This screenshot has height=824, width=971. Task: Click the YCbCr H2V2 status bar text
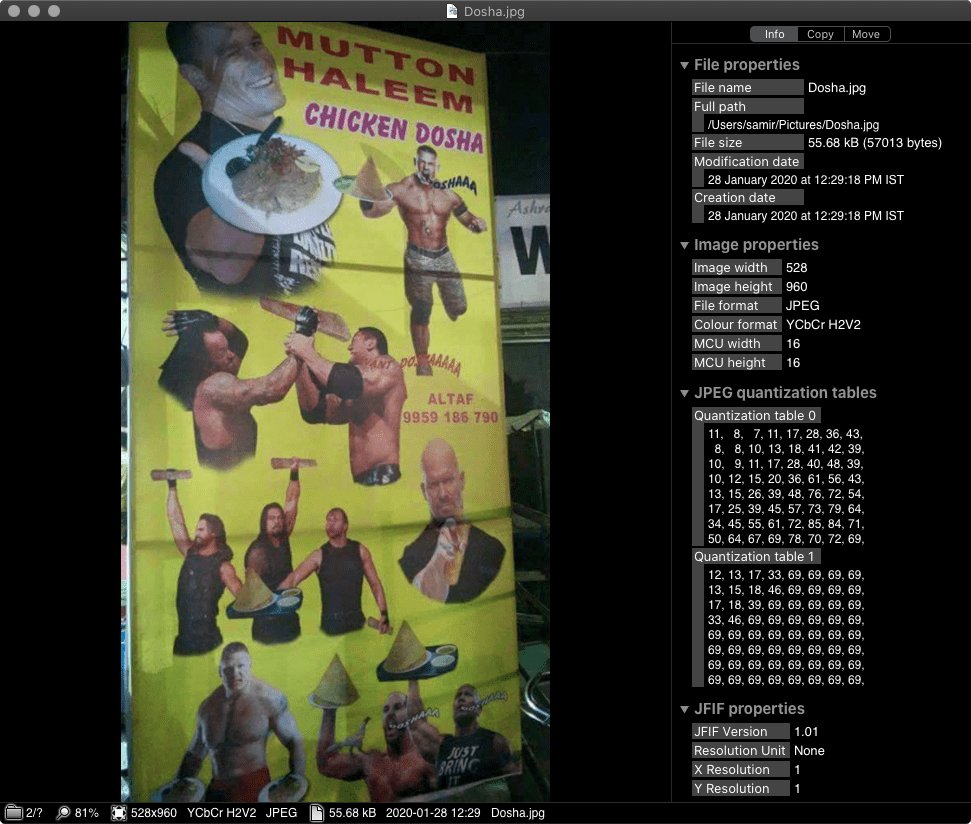tap(221, 813)
